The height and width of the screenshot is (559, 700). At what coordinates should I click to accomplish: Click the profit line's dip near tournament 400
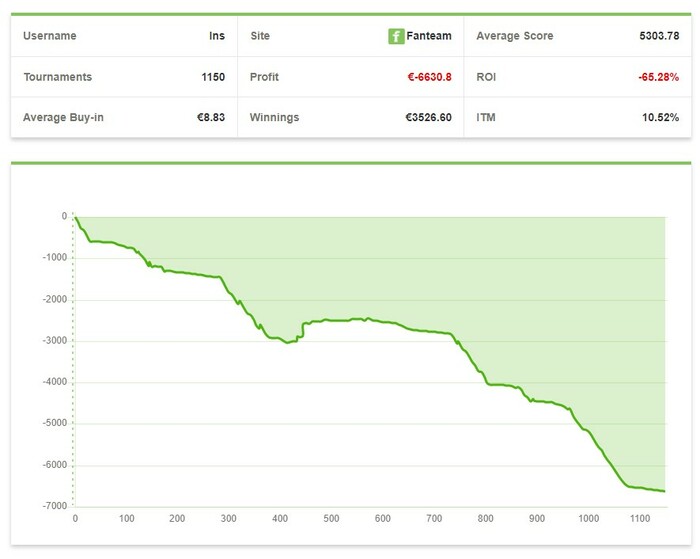pyautogui.click(x=287, y=342)
